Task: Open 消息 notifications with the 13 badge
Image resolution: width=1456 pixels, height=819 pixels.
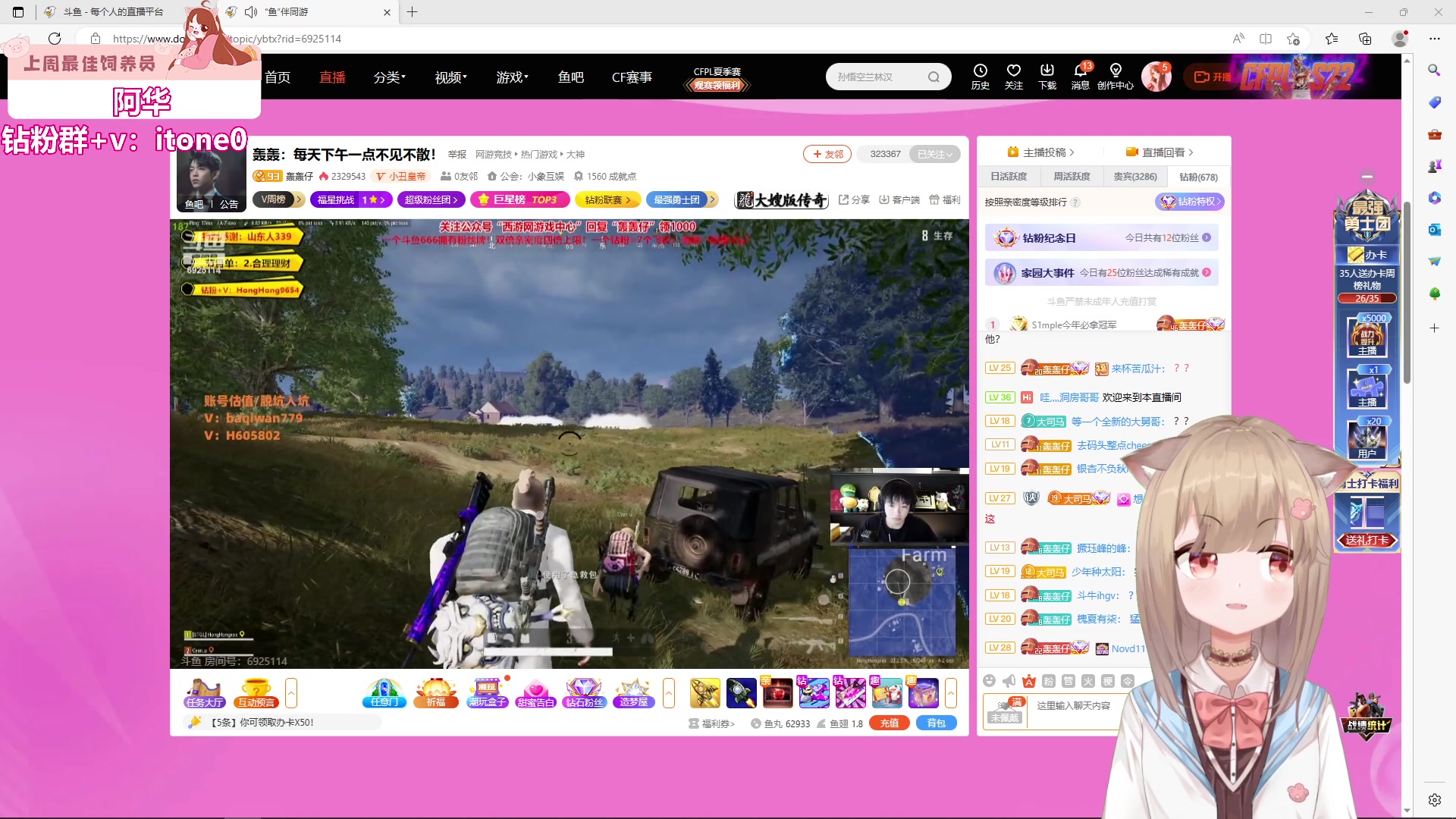Action: pyautogui.click(x=1081, y=77)
